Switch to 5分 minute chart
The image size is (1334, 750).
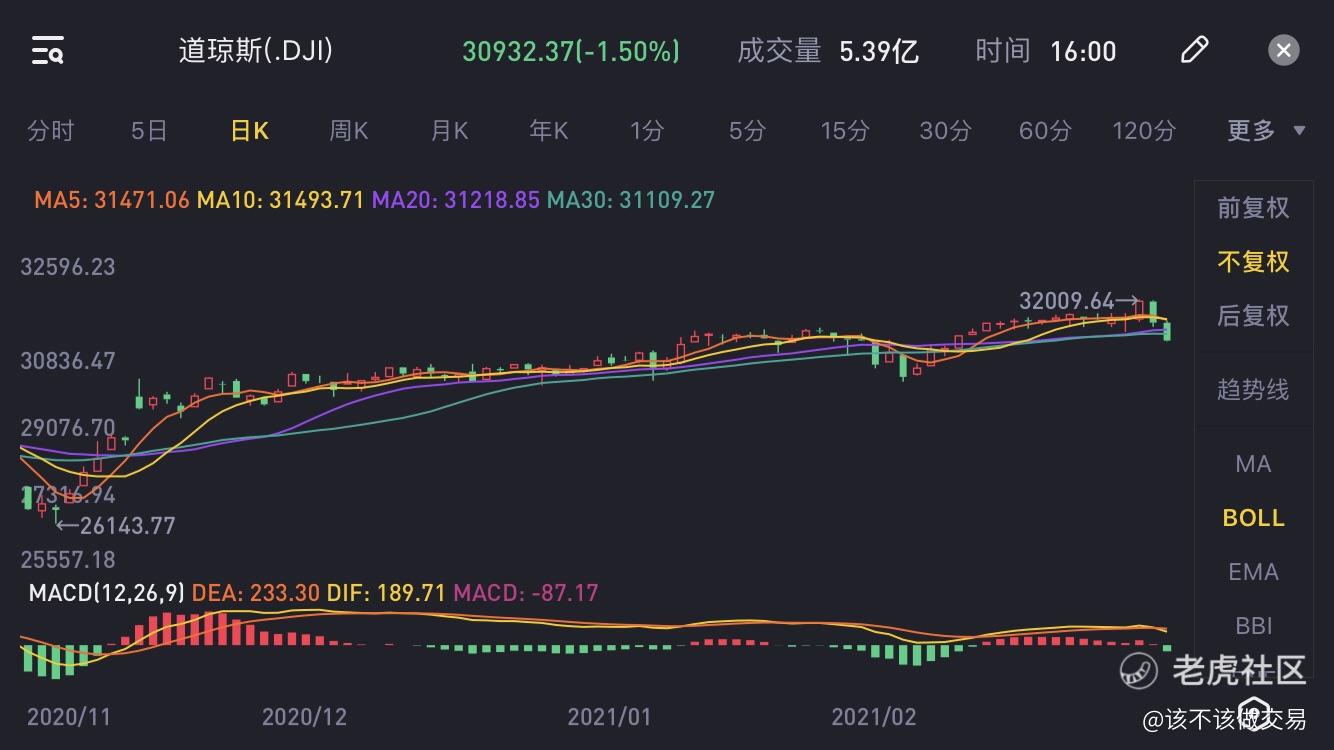tap(747, 130)
